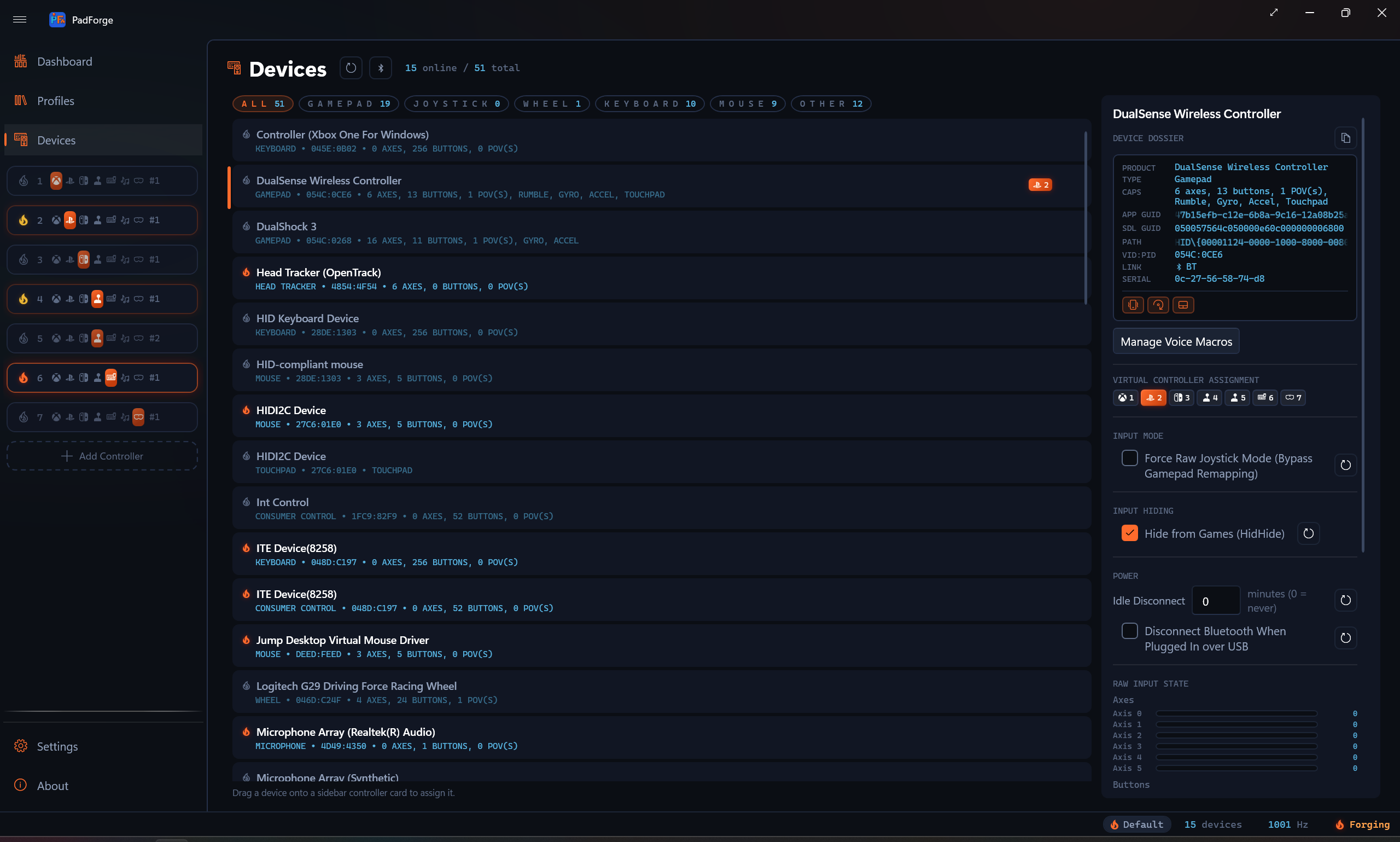Enable Force Raw Joystick Mode checkbox

pyautogui.click(x=1129, y=458)
